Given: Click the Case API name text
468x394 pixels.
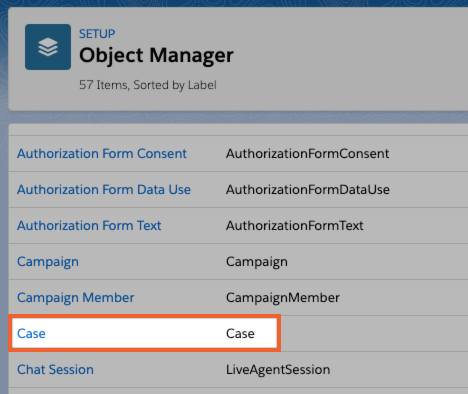Looking at the screenshot, I should click(x=240, y=334).
